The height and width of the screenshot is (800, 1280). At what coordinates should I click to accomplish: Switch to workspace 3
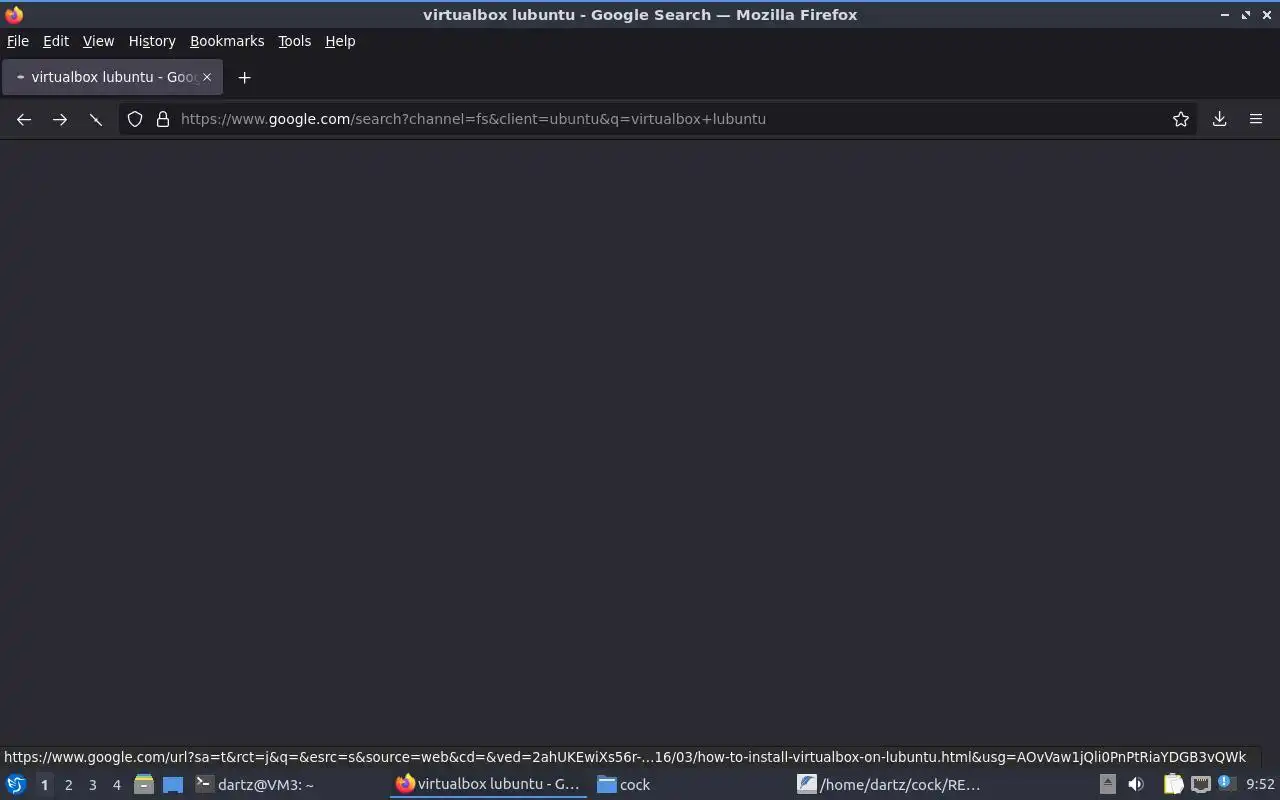coord(92,785)
